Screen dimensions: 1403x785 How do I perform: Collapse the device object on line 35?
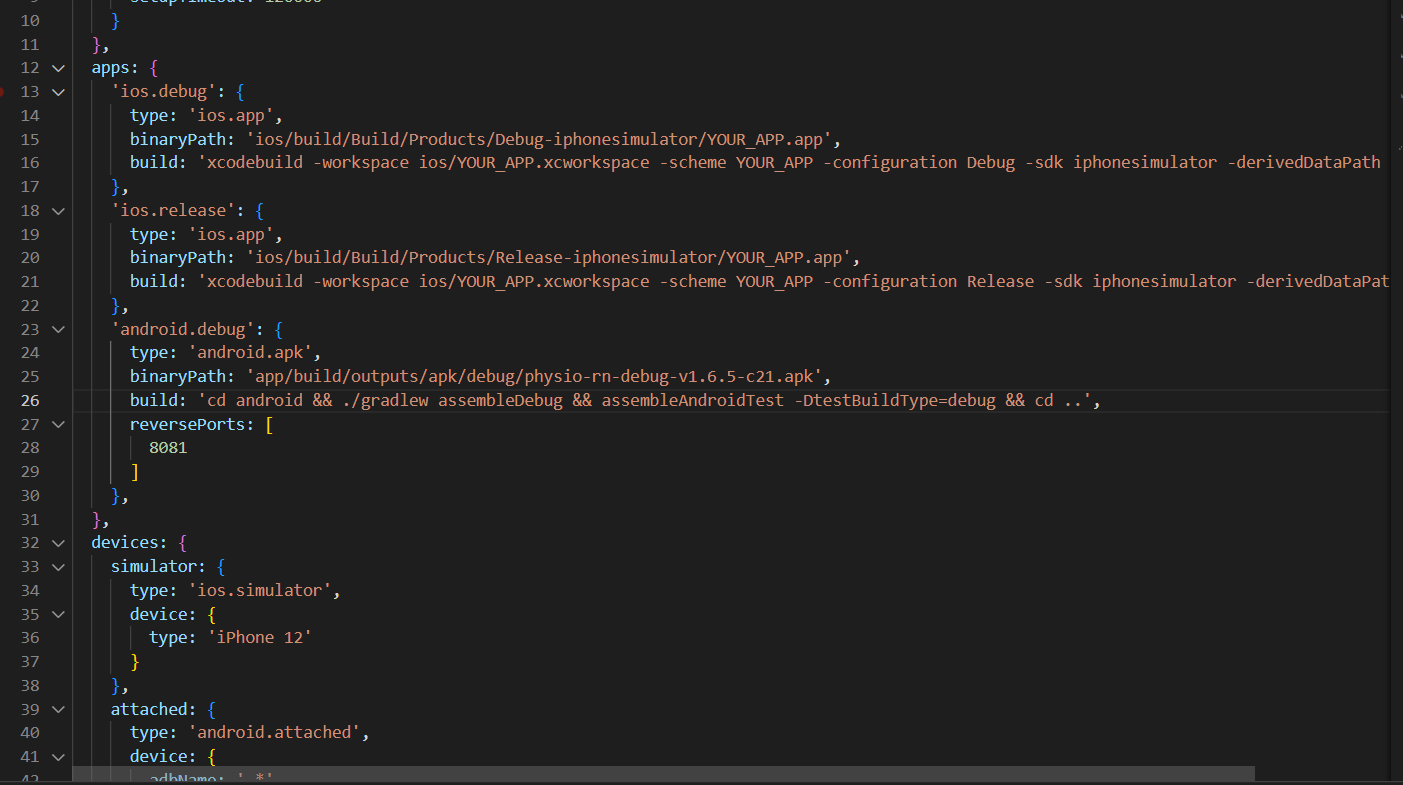point(57,614)
